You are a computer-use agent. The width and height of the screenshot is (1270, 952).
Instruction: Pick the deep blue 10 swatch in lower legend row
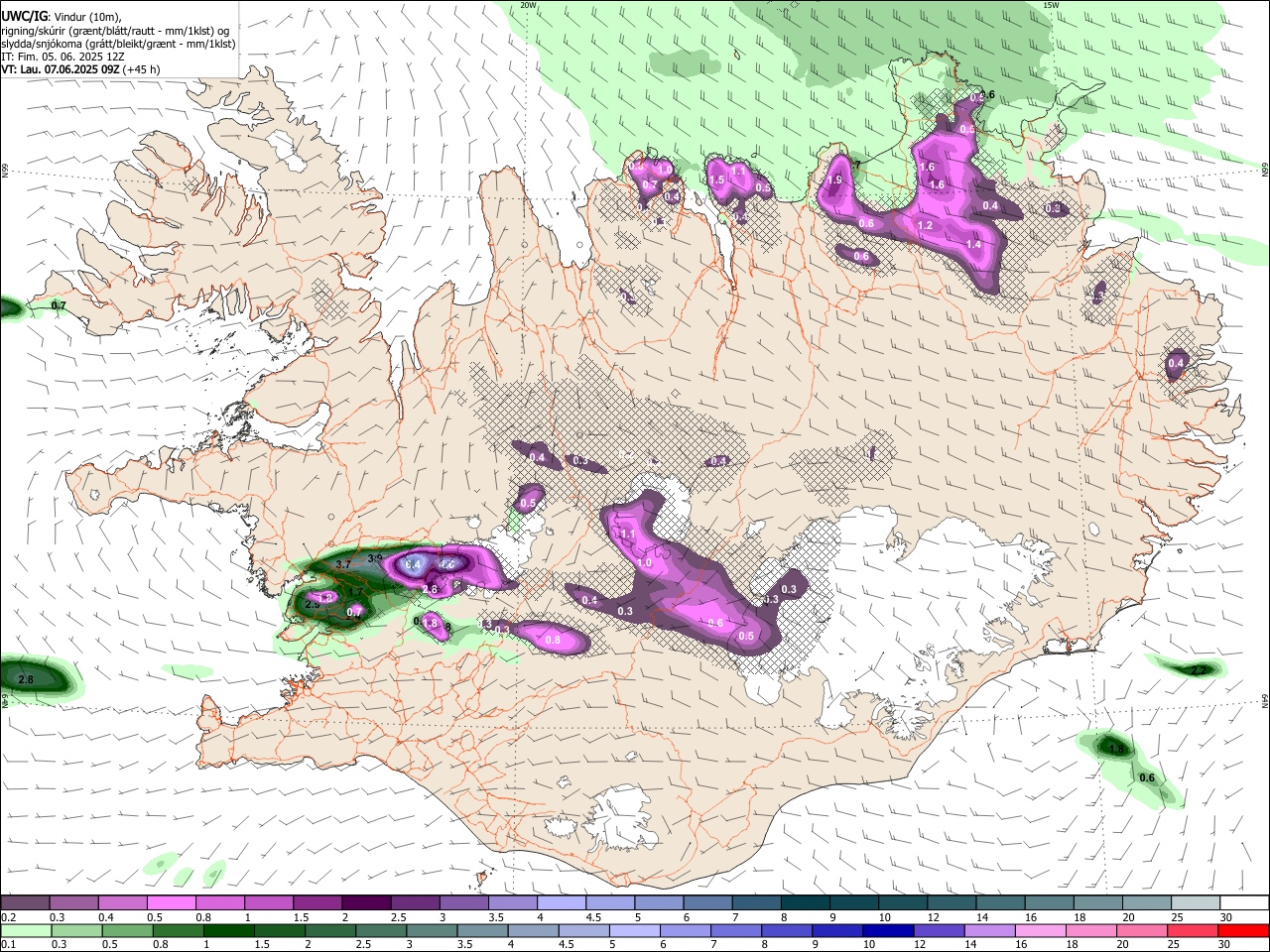(888, 930)
